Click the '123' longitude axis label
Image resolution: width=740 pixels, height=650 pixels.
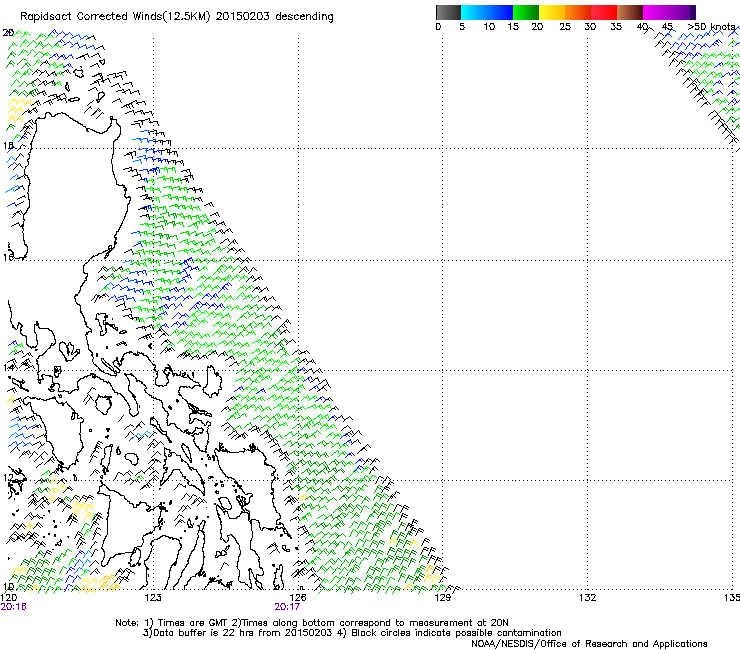[x=153, y=598]
